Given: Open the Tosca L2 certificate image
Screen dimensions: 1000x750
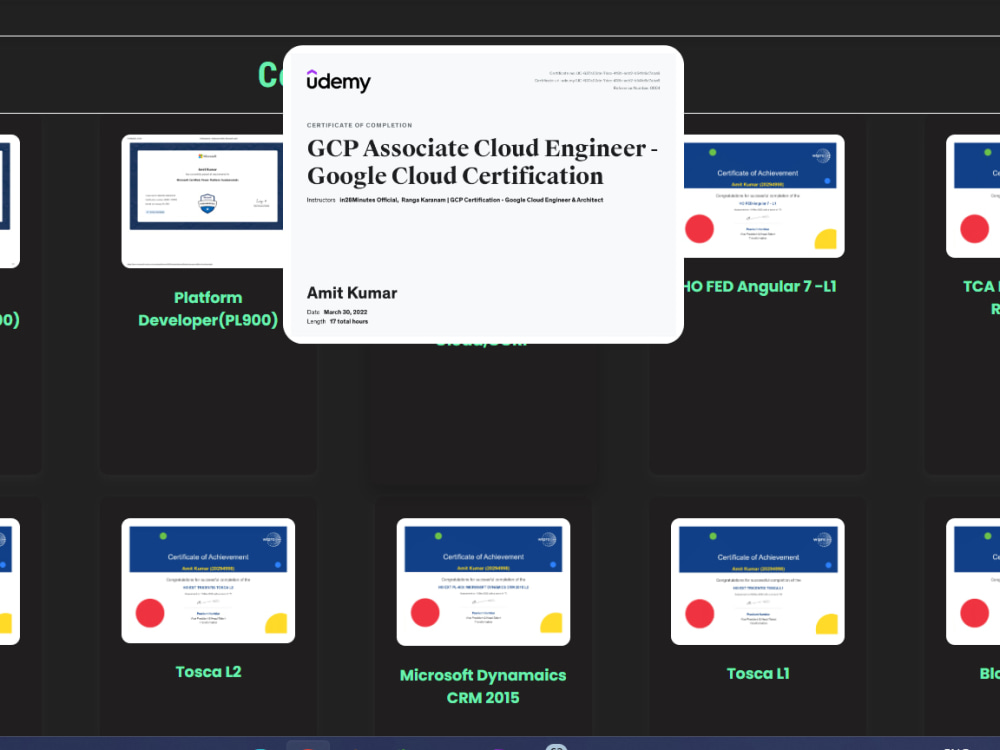Looking at the screenshot, I should 208,580.
